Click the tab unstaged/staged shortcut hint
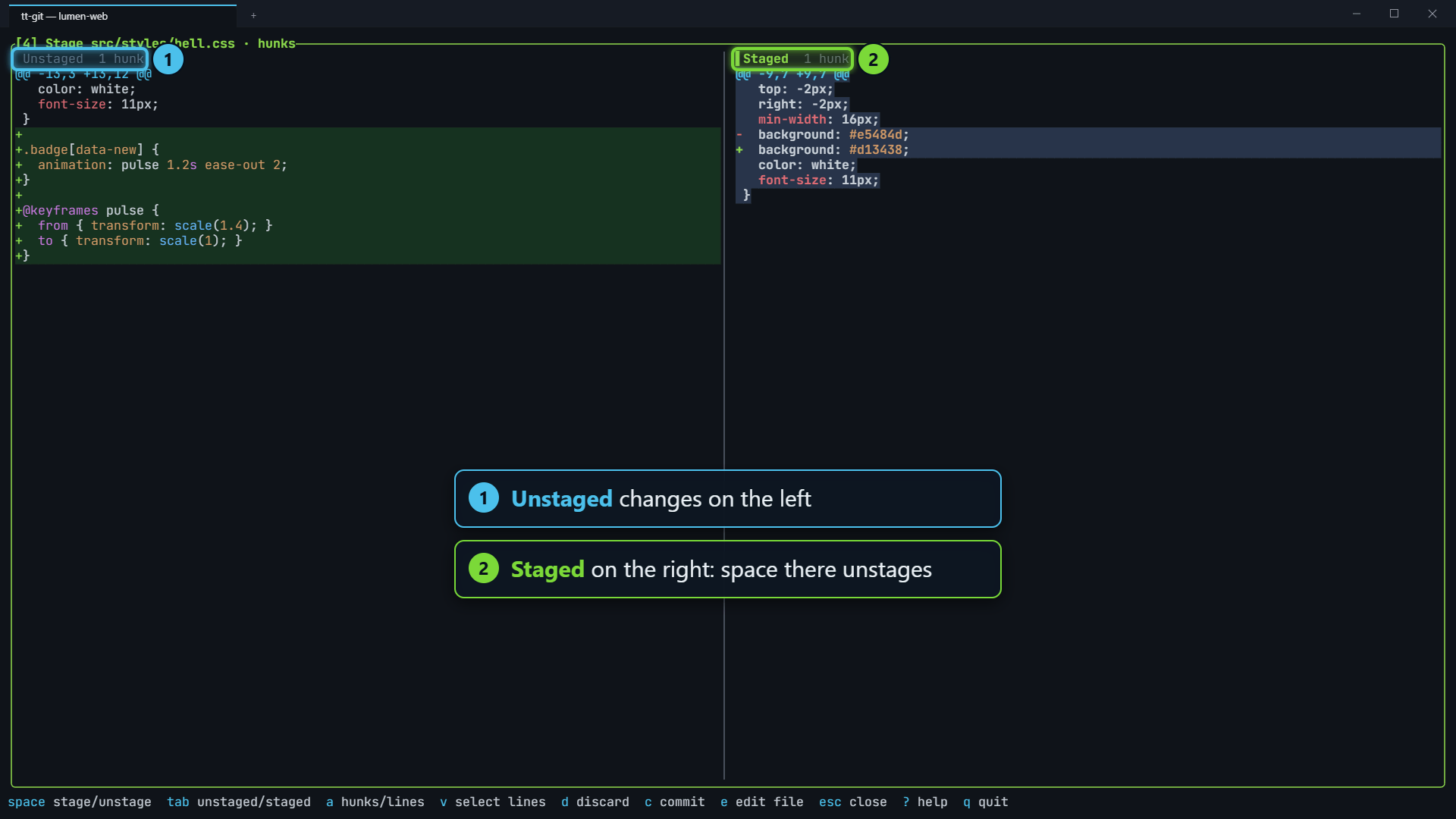 point(239,802)
